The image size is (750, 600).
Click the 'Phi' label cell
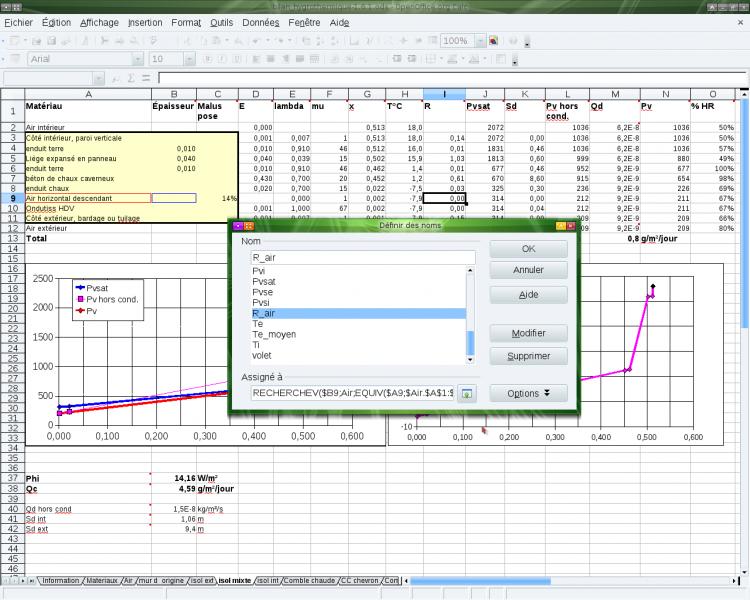pos(88,478)
